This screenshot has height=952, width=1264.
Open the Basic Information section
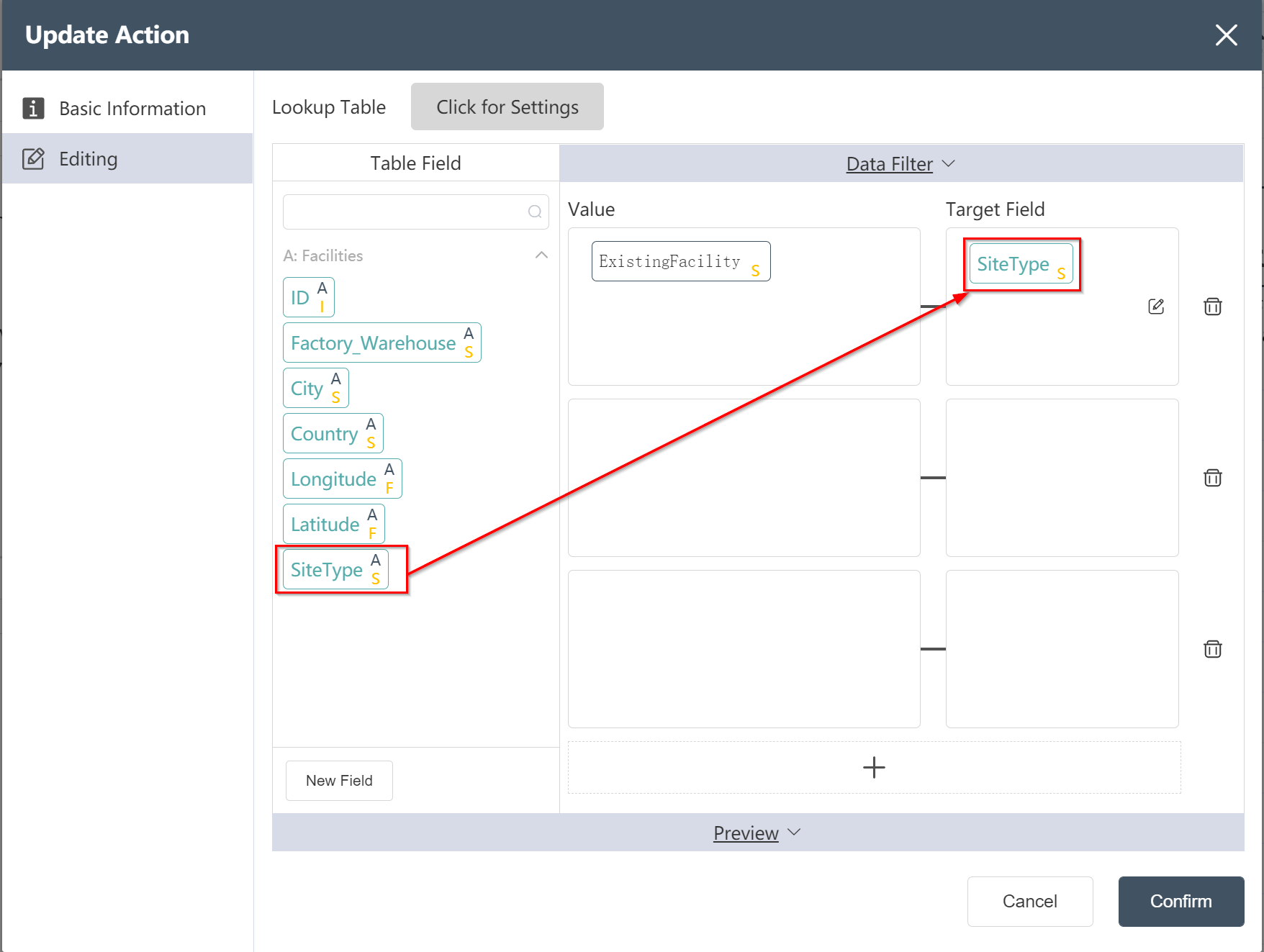127,108
